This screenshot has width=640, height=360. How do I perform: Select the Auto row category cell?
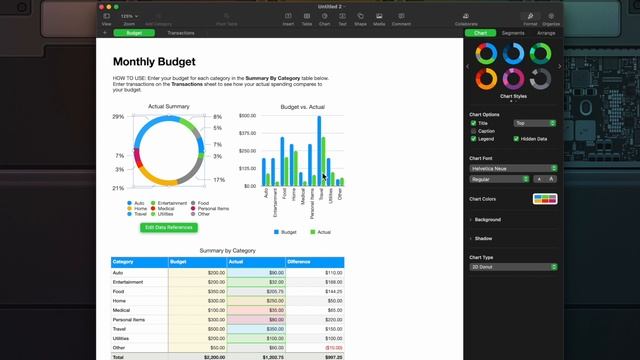(140, 273)
